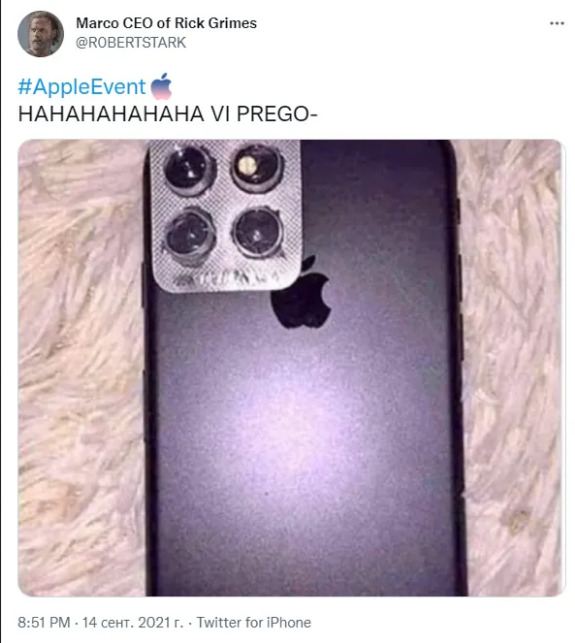The width and height of the screenshot is (575, 643).
Task: Click the Apple logo emoji beside the hashtag
Action: pos(161,86)
